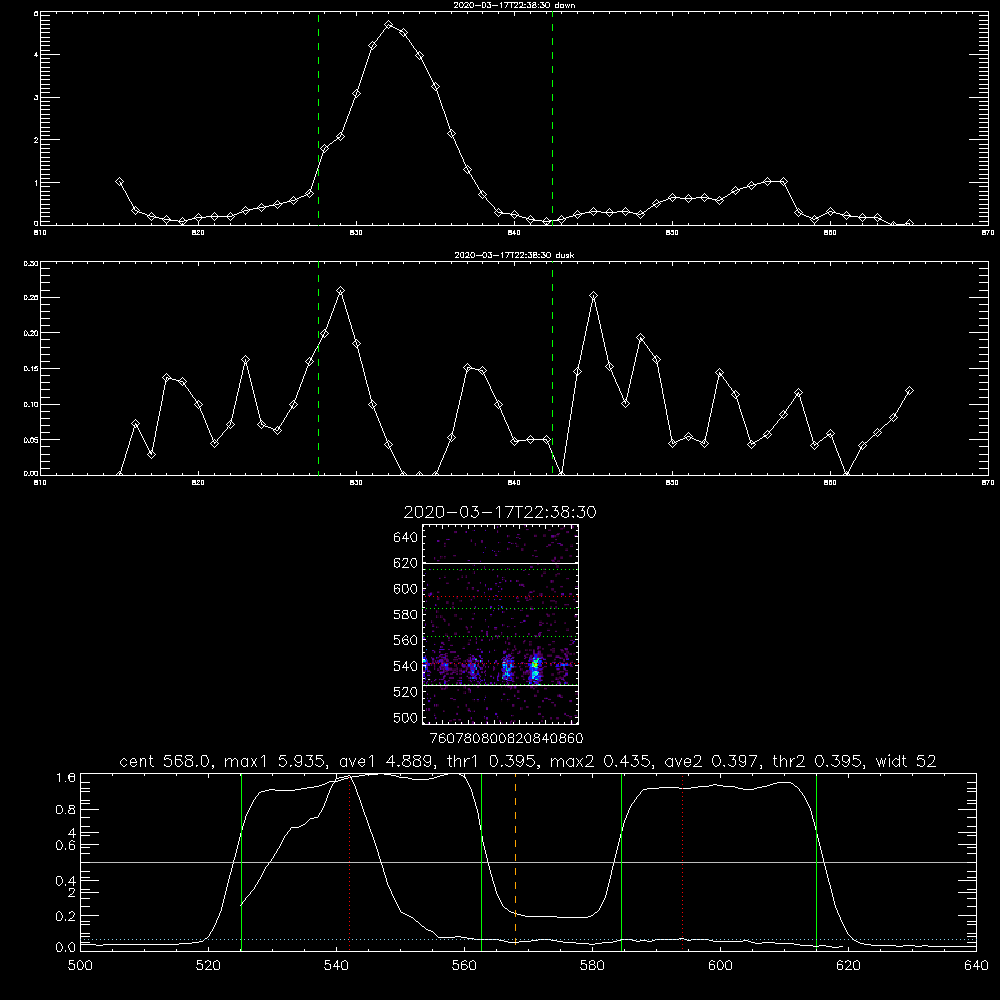Click the orange dashed center line in bottom plot
The image size is (1000, 1000).
pyautogui.click(x=515, y=861)
